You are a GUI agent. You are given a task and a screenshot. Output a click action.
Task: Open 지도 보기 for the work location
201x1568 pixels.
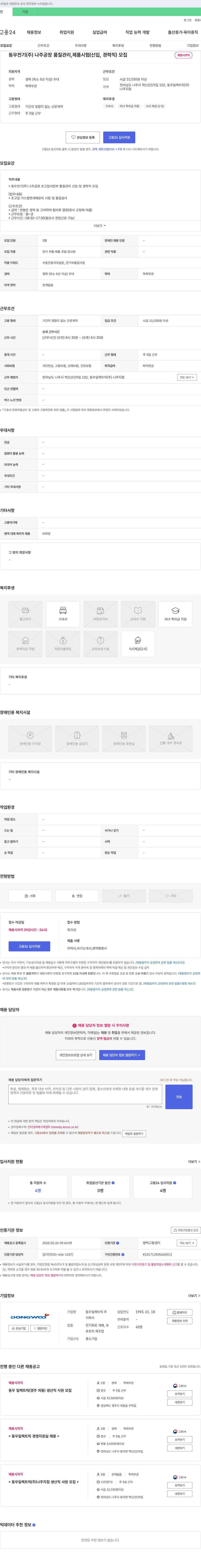(187, 377)
